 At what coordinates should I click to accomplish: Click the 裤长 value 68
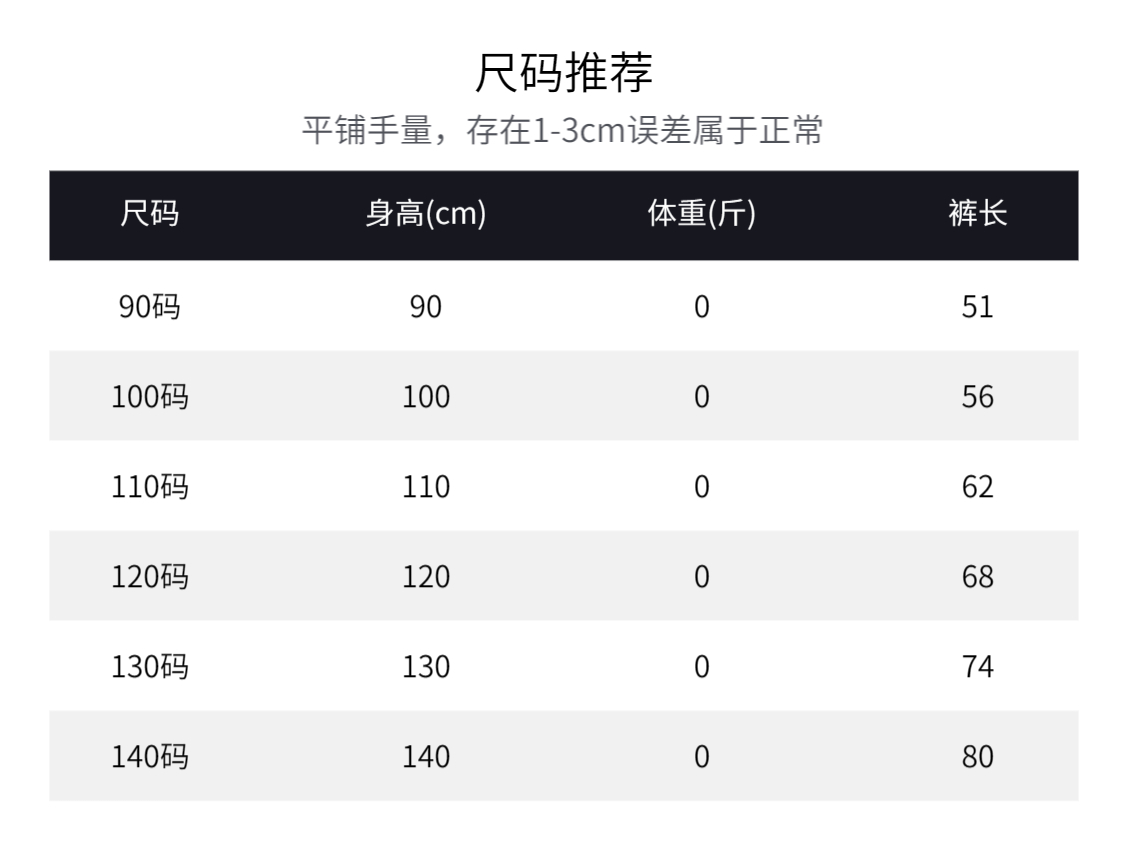(977, 576)
